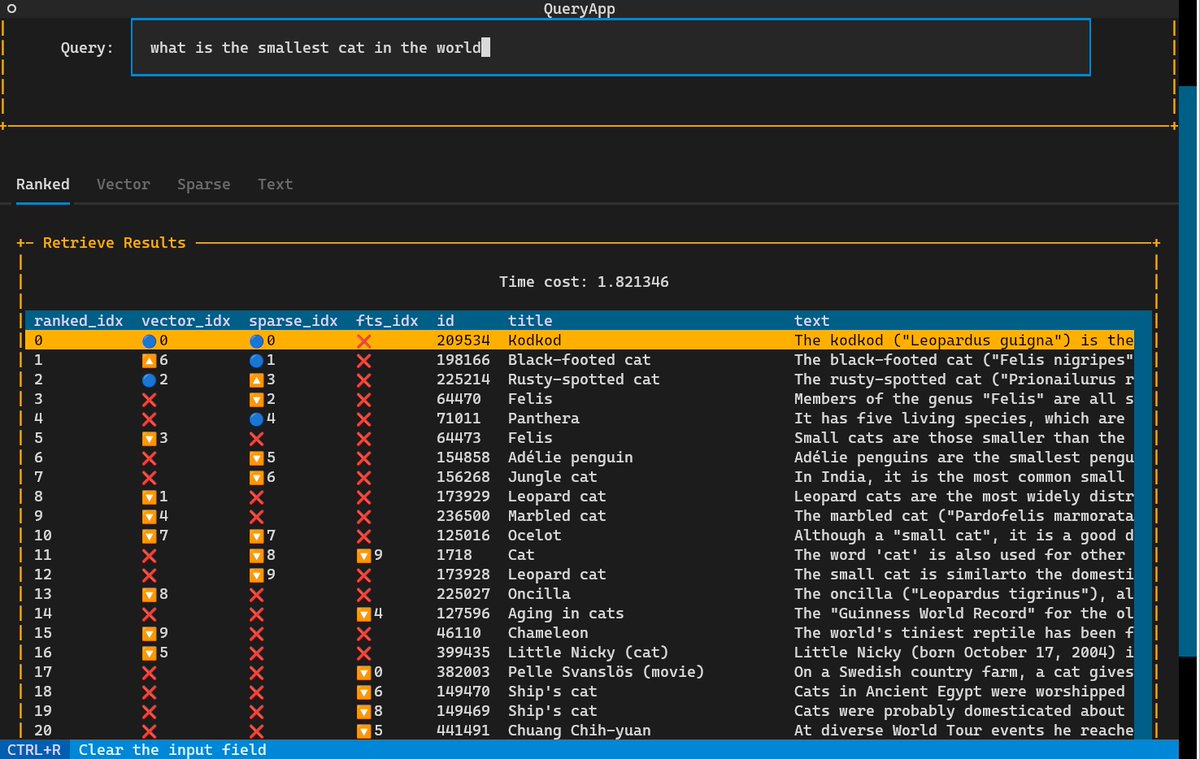This screenshot has height=759, width=1200.
Task: Click the Adélie penguin title cell
Action: coord(570,457)
